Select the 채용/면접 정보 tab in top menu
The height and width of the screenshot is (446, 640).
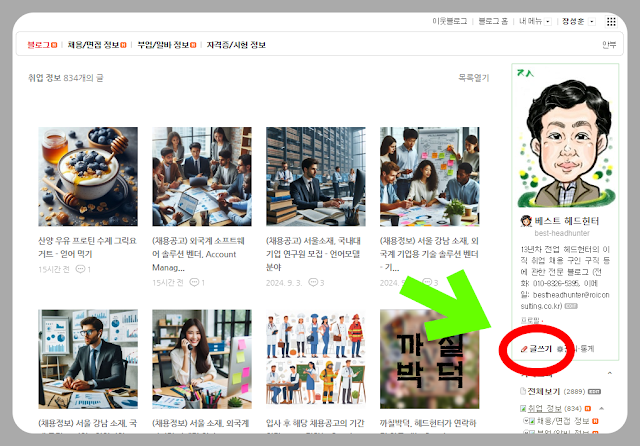coord(93,45)
